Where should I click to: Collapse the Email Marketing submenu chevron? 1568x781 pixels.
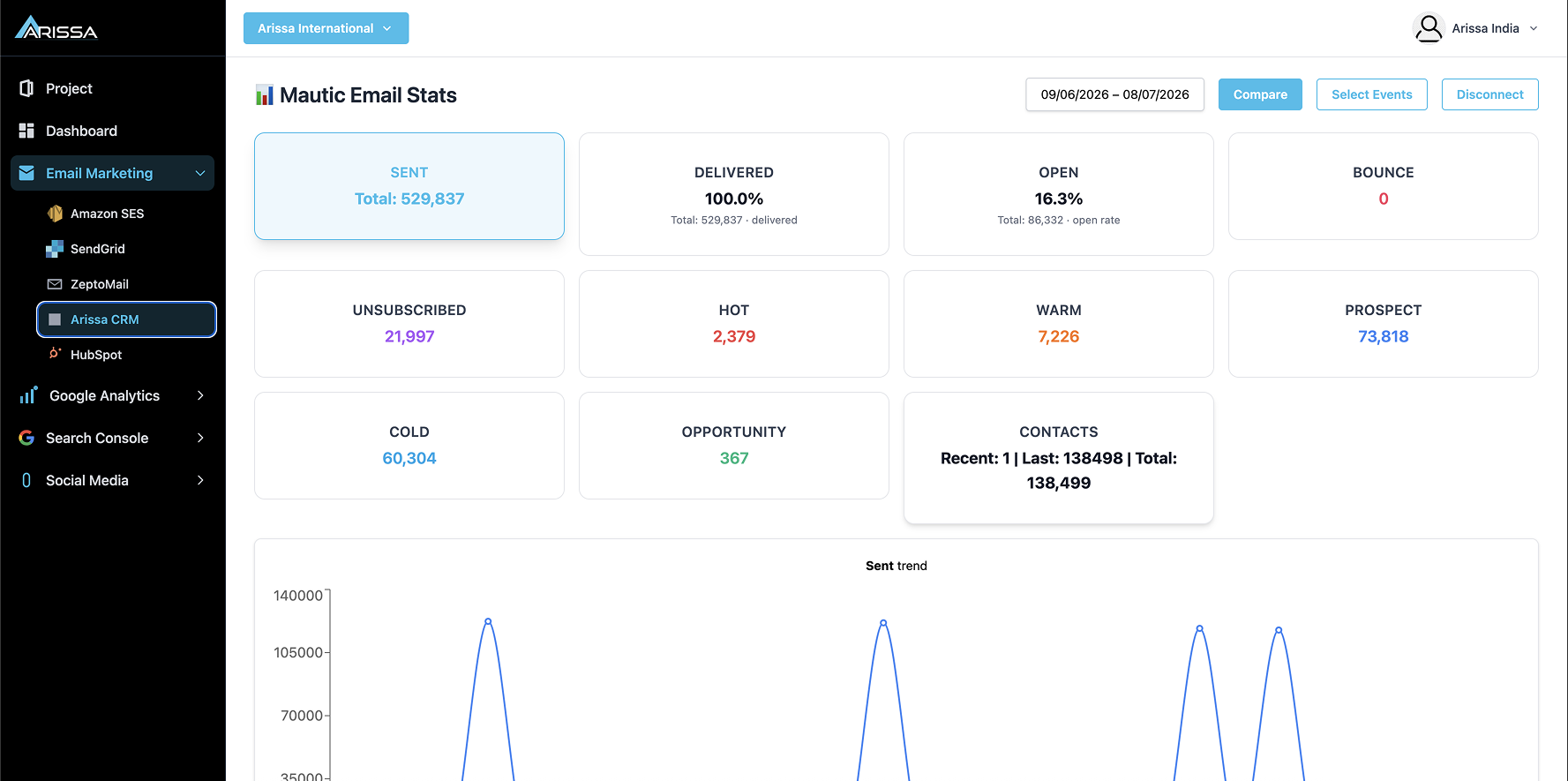pos(200,173)
